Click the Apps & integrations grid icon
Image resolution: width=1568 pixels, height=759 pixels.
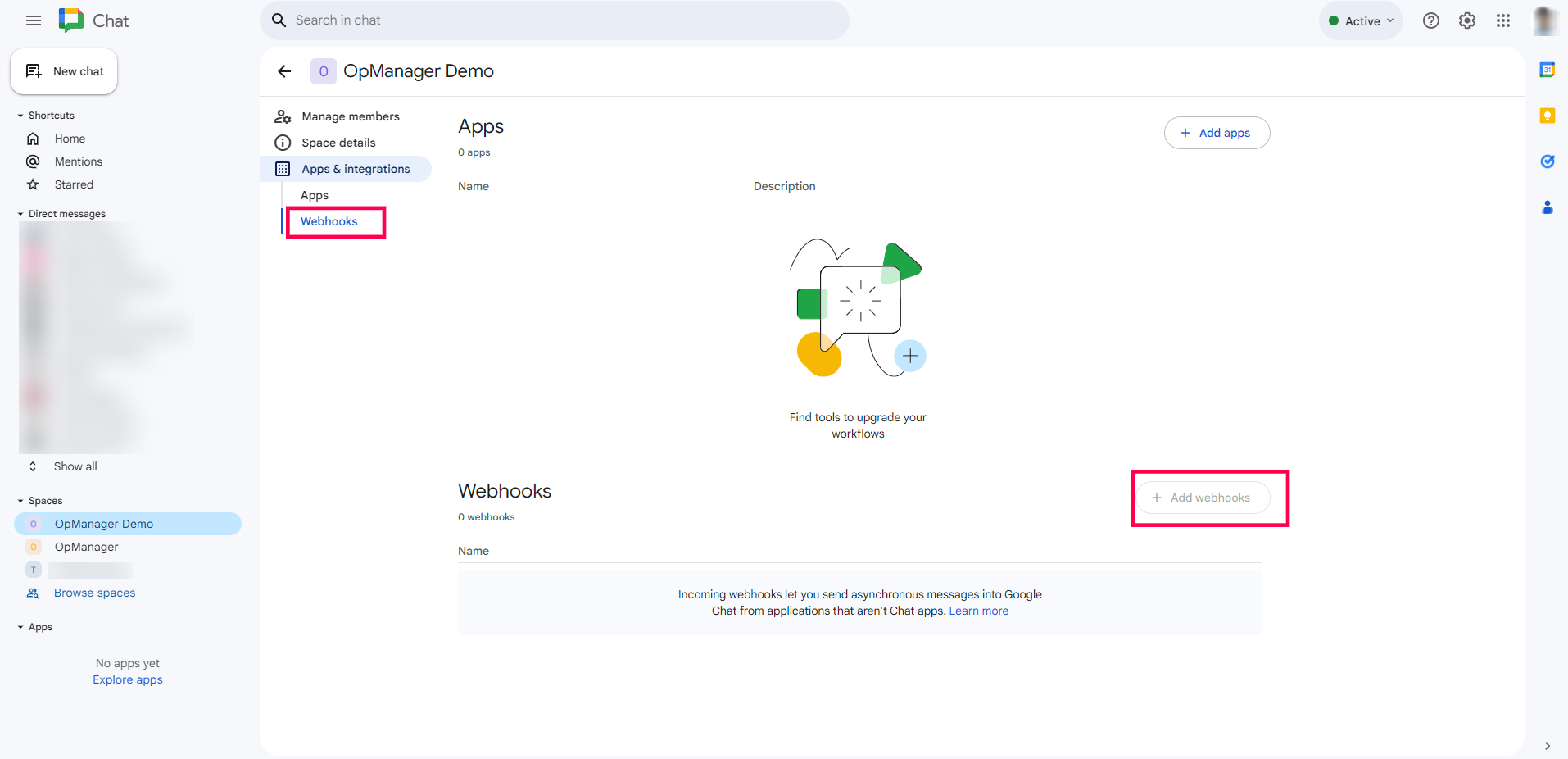(283, 169)
